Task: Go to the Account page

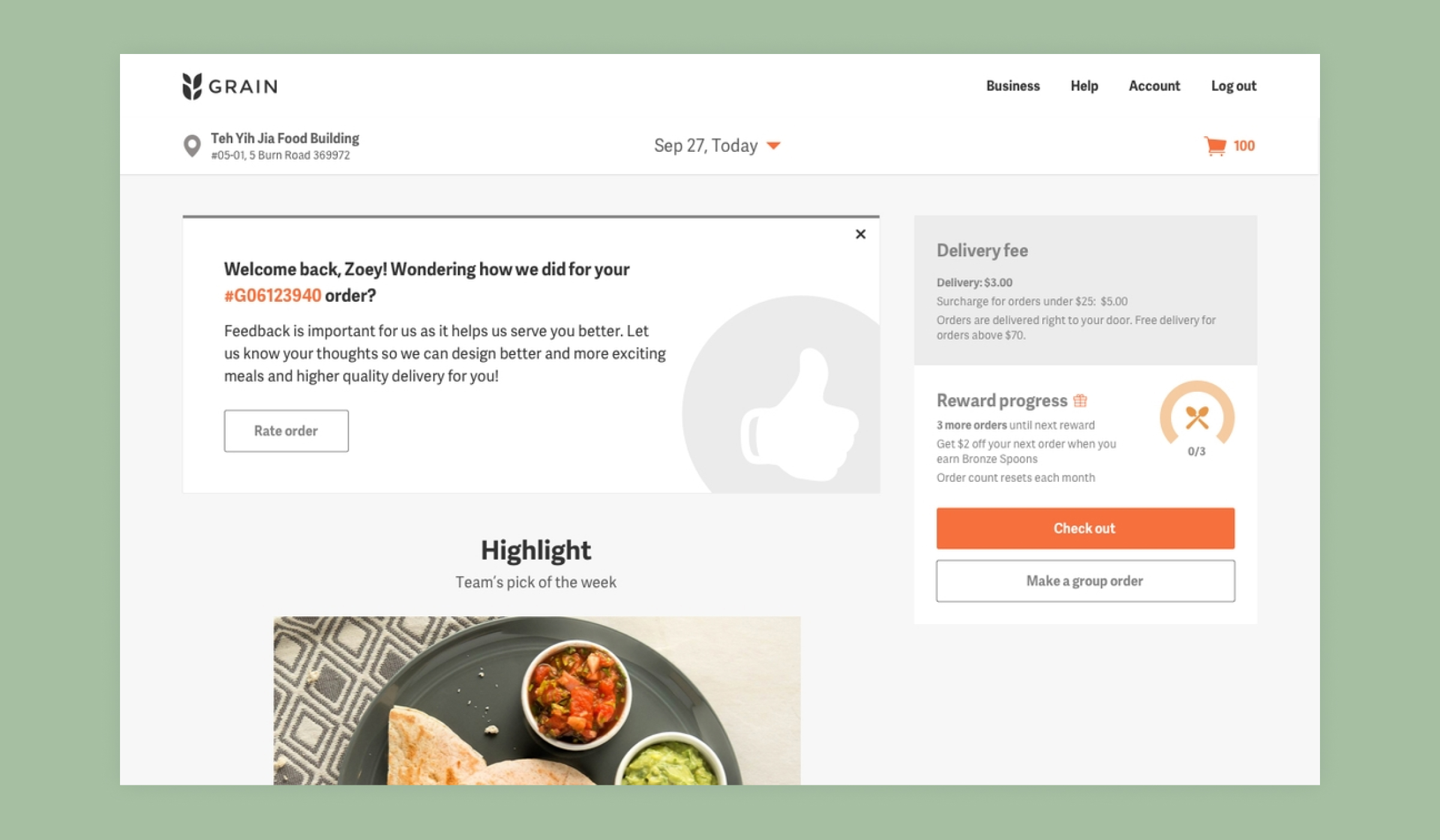Action: [x=1154, y=86]
